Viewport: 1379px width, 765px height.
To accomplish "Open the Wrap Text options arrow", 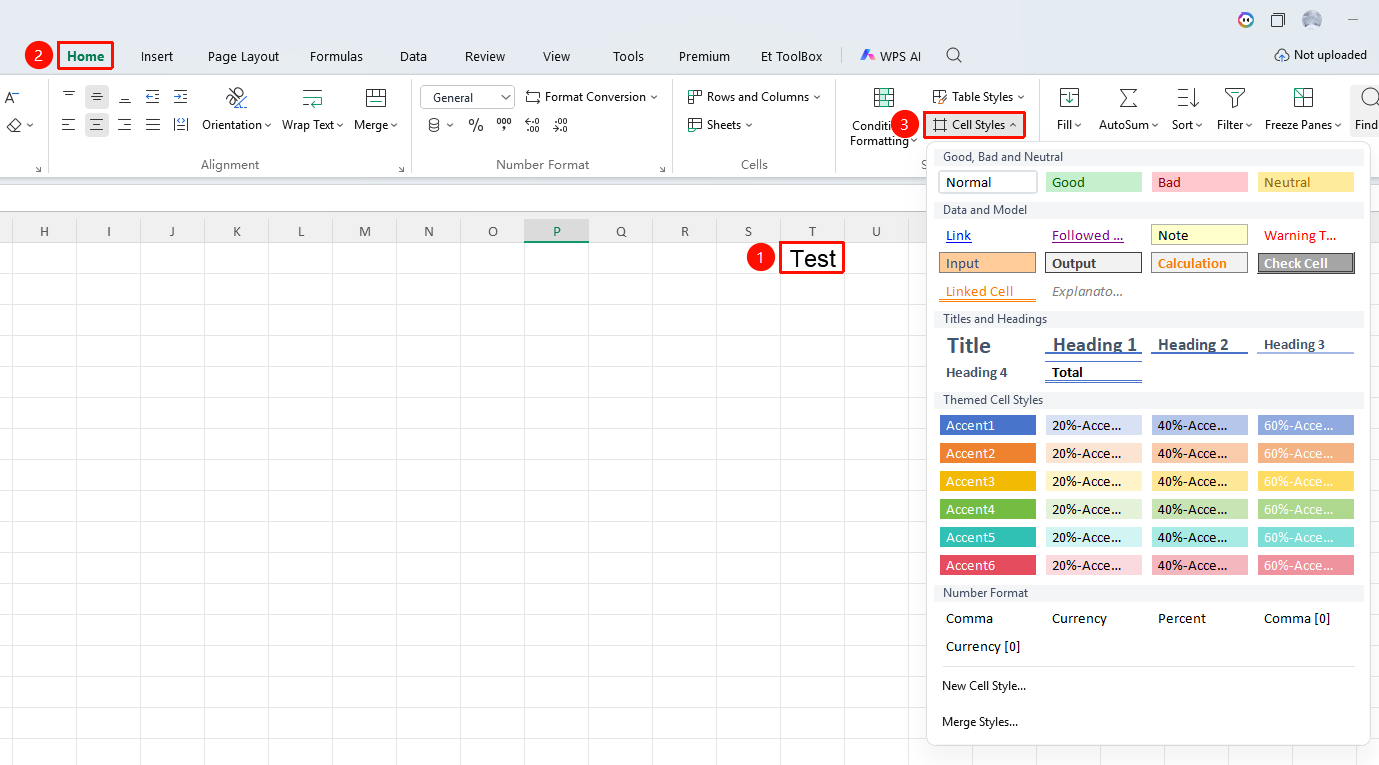I will tap(340, 125).
